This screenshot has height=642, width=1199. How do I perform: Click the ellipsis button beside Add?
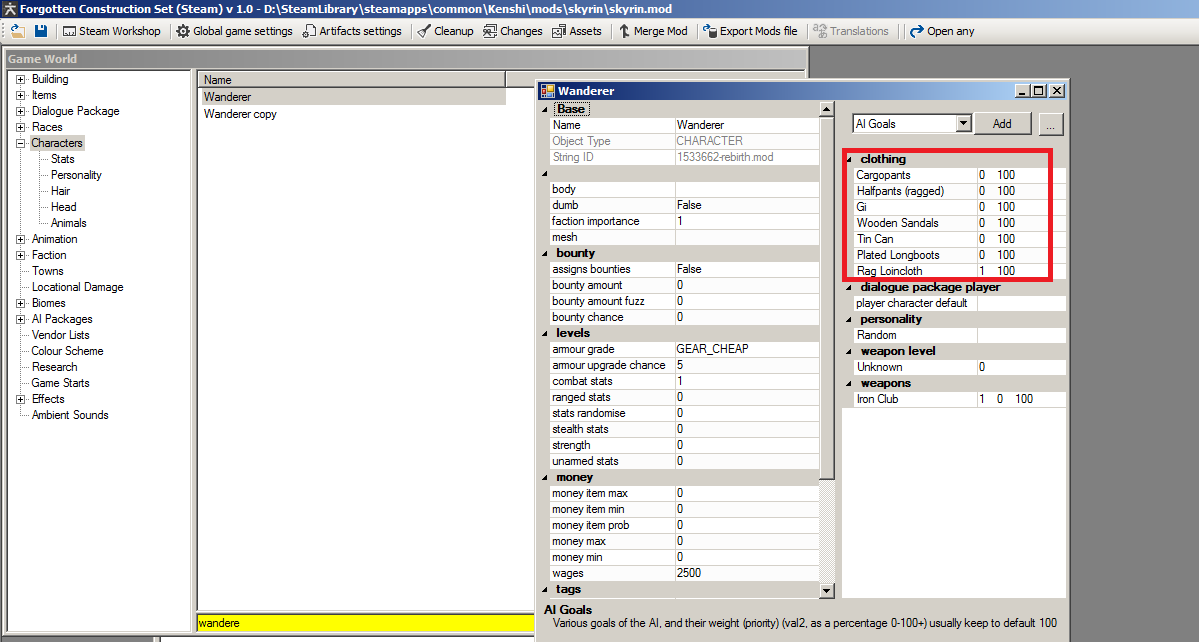click(1051, 124)
